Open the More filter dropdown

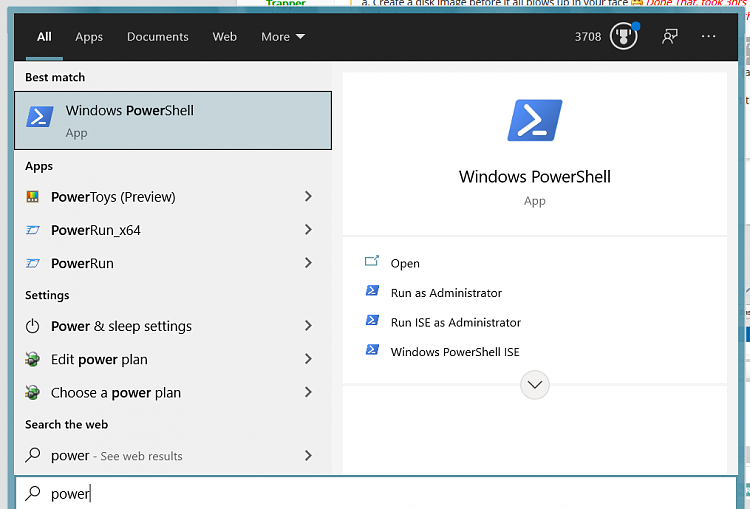click(x=283, y=37)
